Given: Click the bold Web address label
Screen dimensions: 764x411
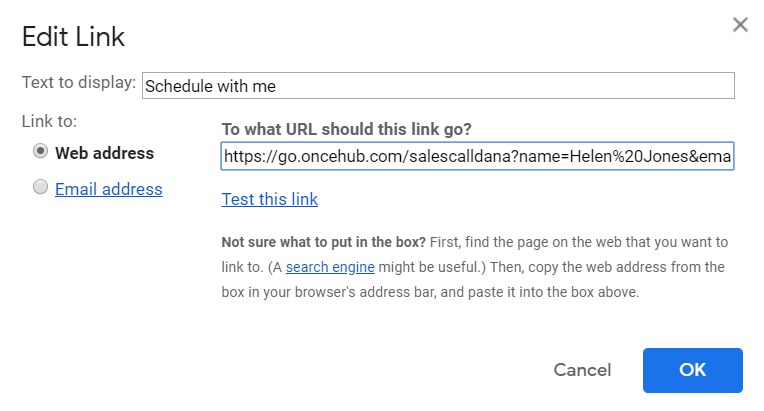Looking at the screenshot, I should pos(104,153).
